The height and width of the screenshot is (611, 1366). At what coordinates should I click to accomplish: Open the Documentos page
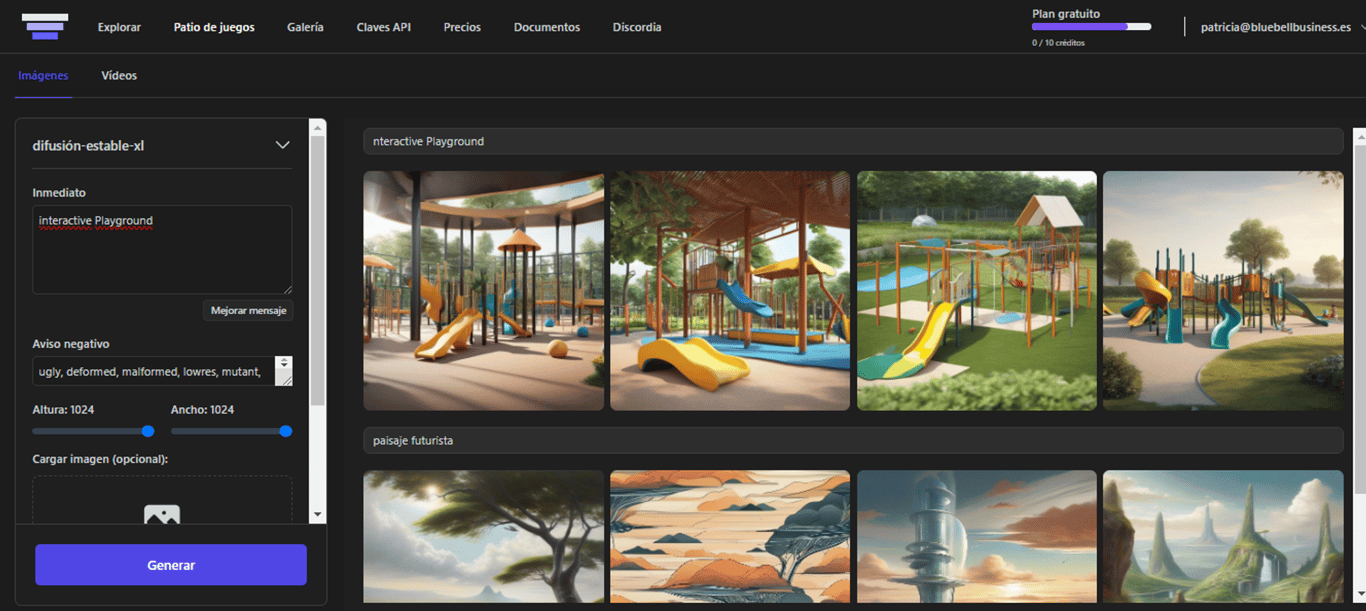pyautogui.click(x=547, y=27)
